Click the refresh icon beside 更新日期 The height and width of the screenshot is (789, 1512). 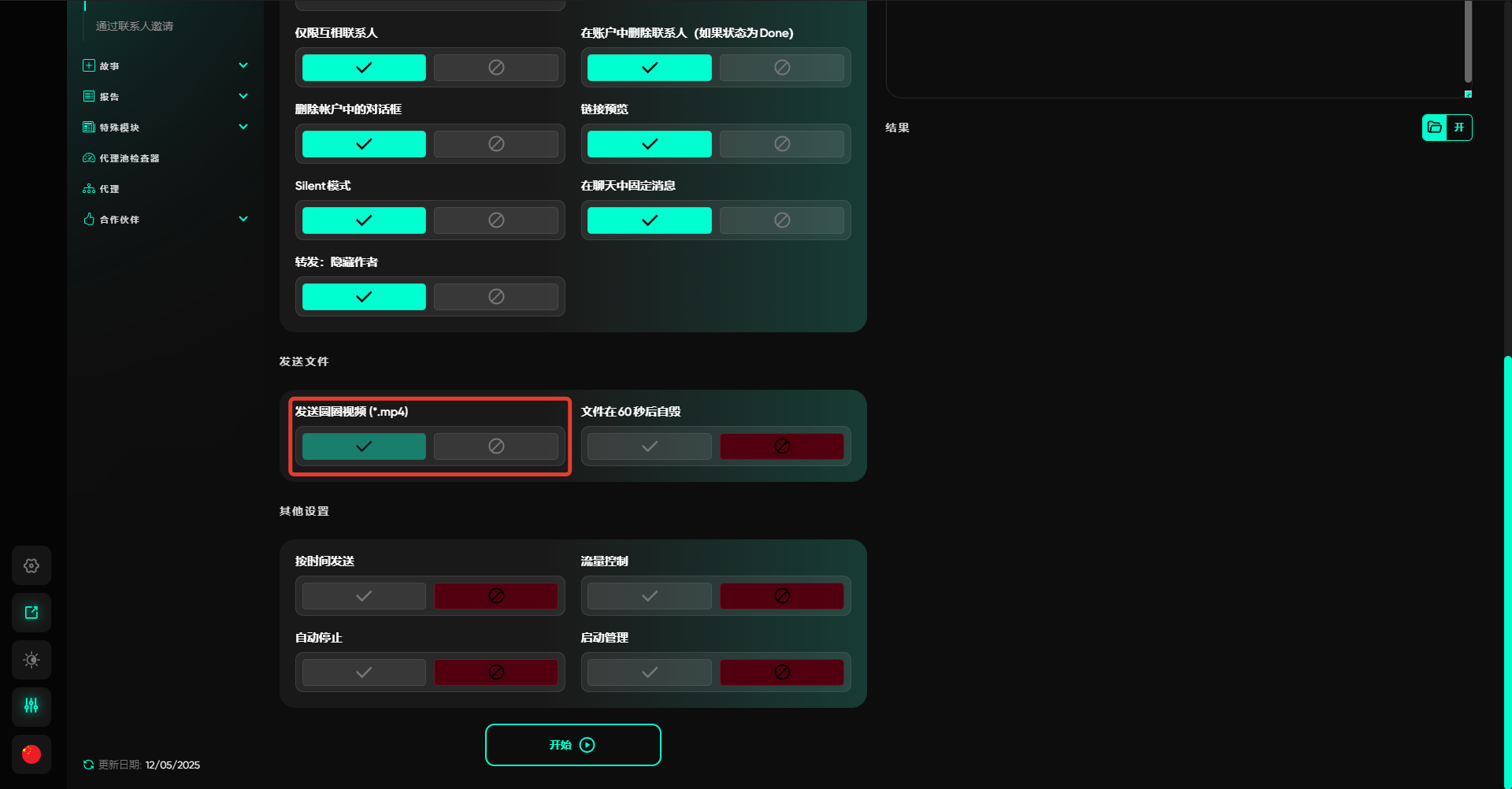coord(88,765)
